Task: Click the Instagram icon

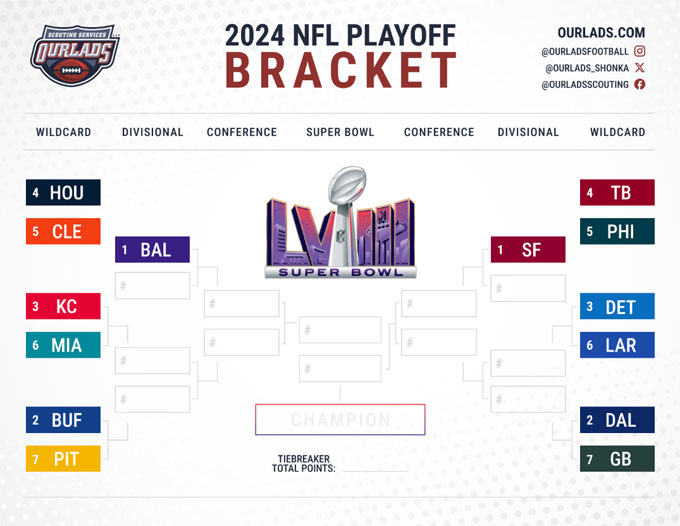Action: pyautogui.click(x=640, y=51)
